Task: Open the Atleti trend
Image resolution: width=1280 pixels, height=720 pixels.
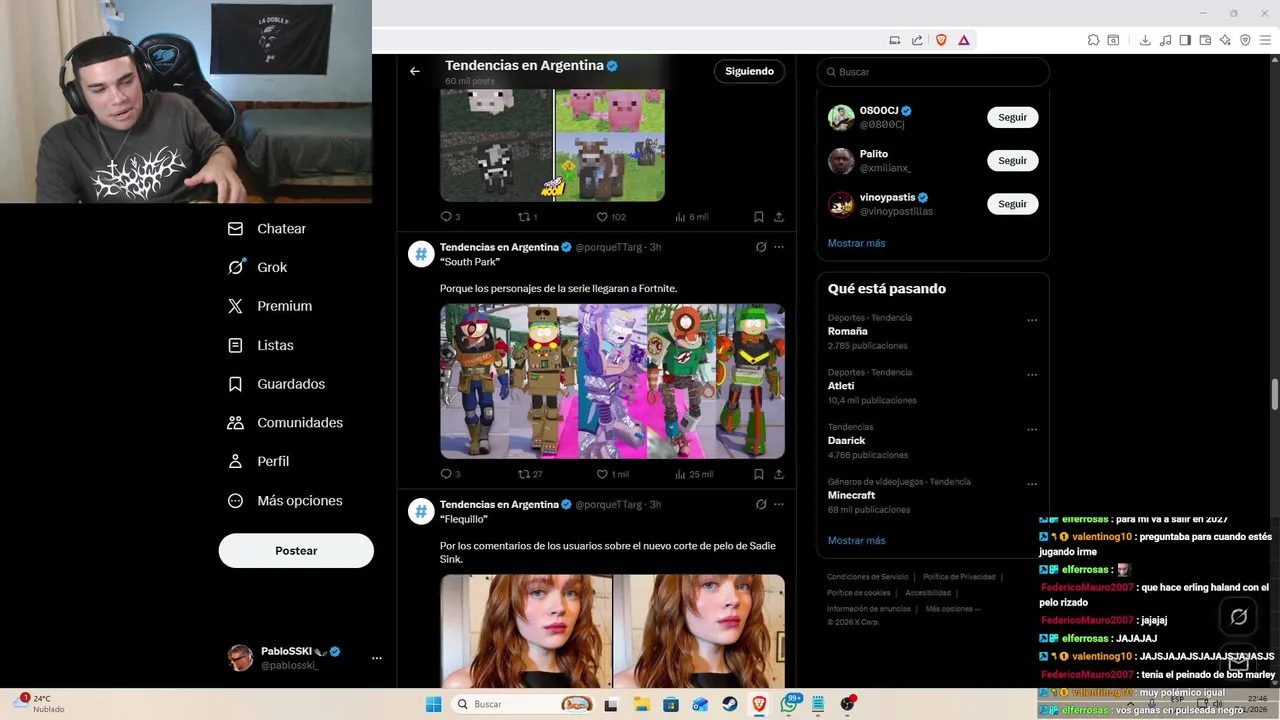Action: coord(841,386)
